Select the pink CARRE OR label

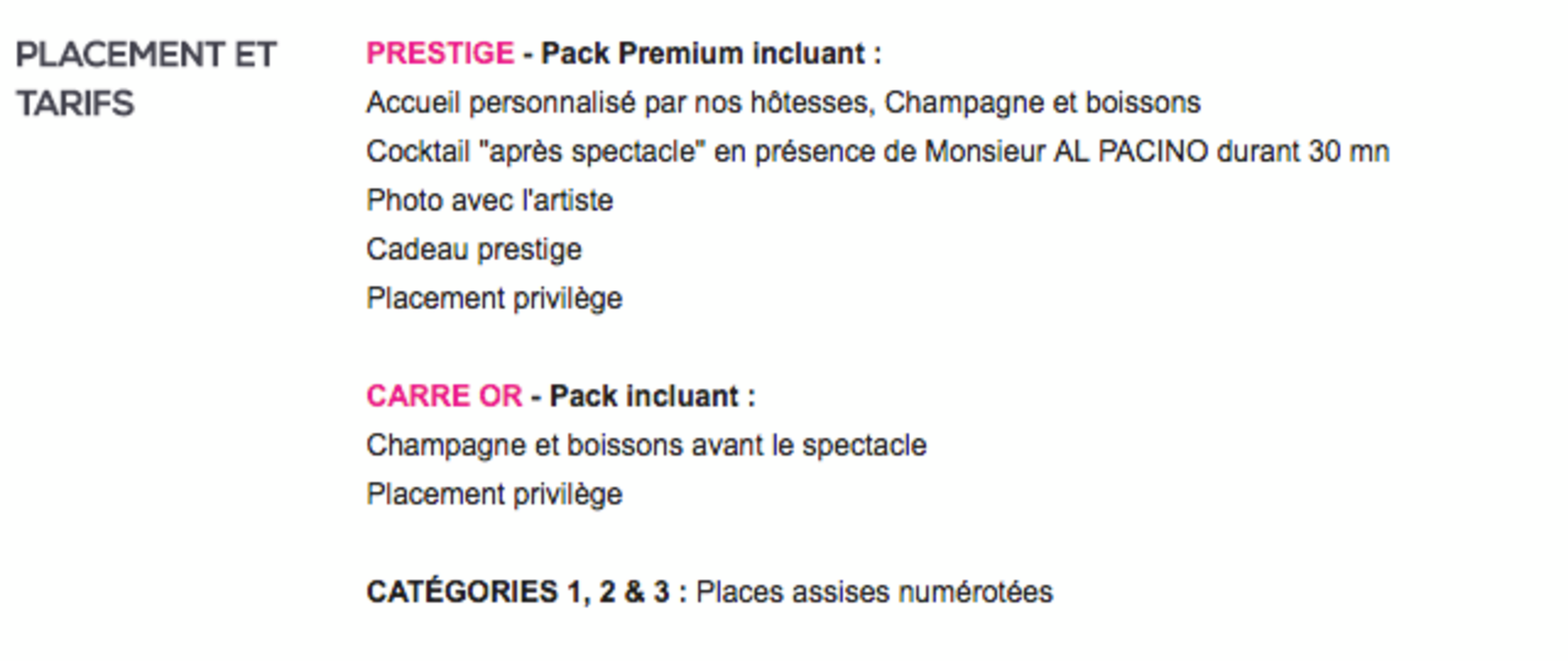[444, 396]
